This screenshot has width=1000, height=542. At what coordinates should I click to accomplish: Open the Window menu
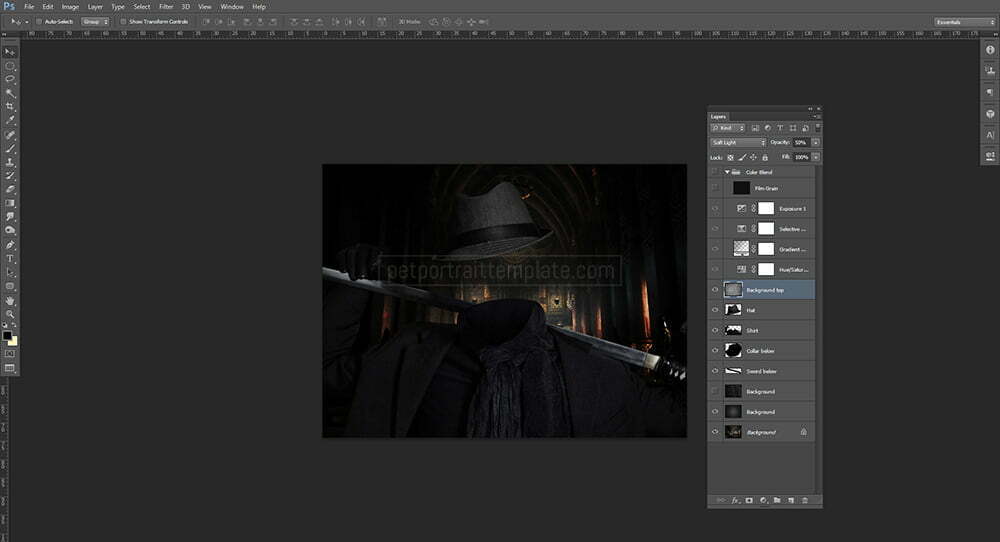231,6
